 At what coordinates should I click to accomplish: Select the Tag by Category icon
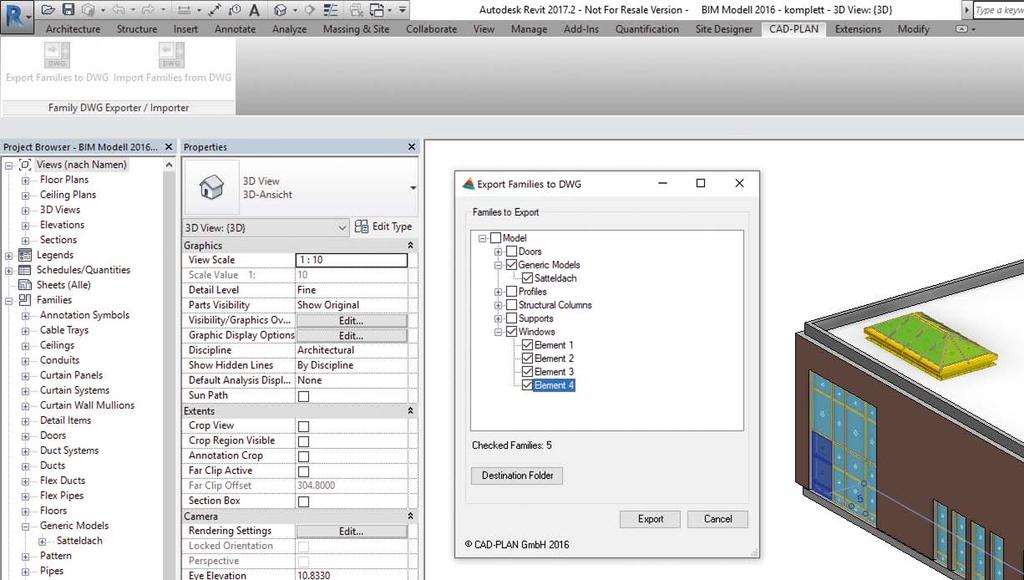tap(234, 10)
